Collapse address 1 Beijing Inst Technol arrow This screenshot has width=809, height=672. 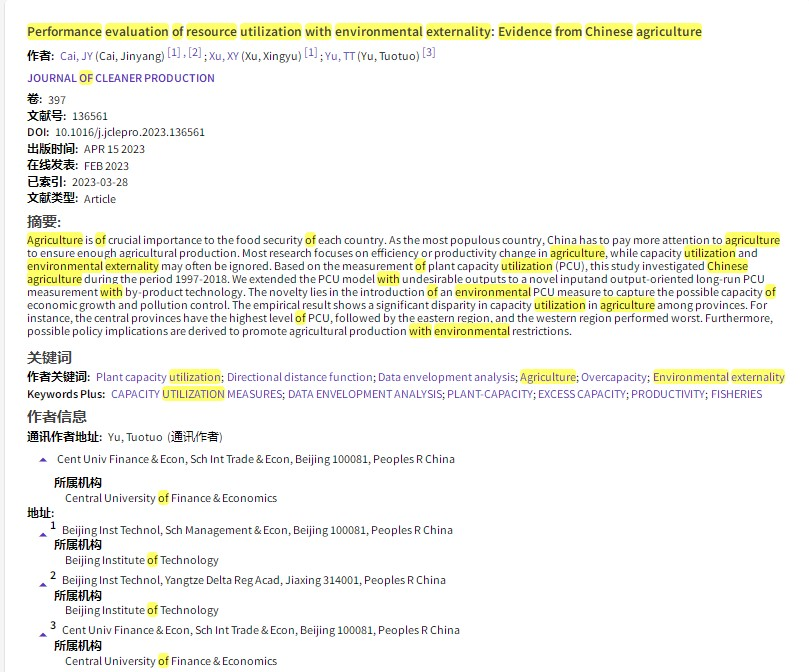[43, 533]
